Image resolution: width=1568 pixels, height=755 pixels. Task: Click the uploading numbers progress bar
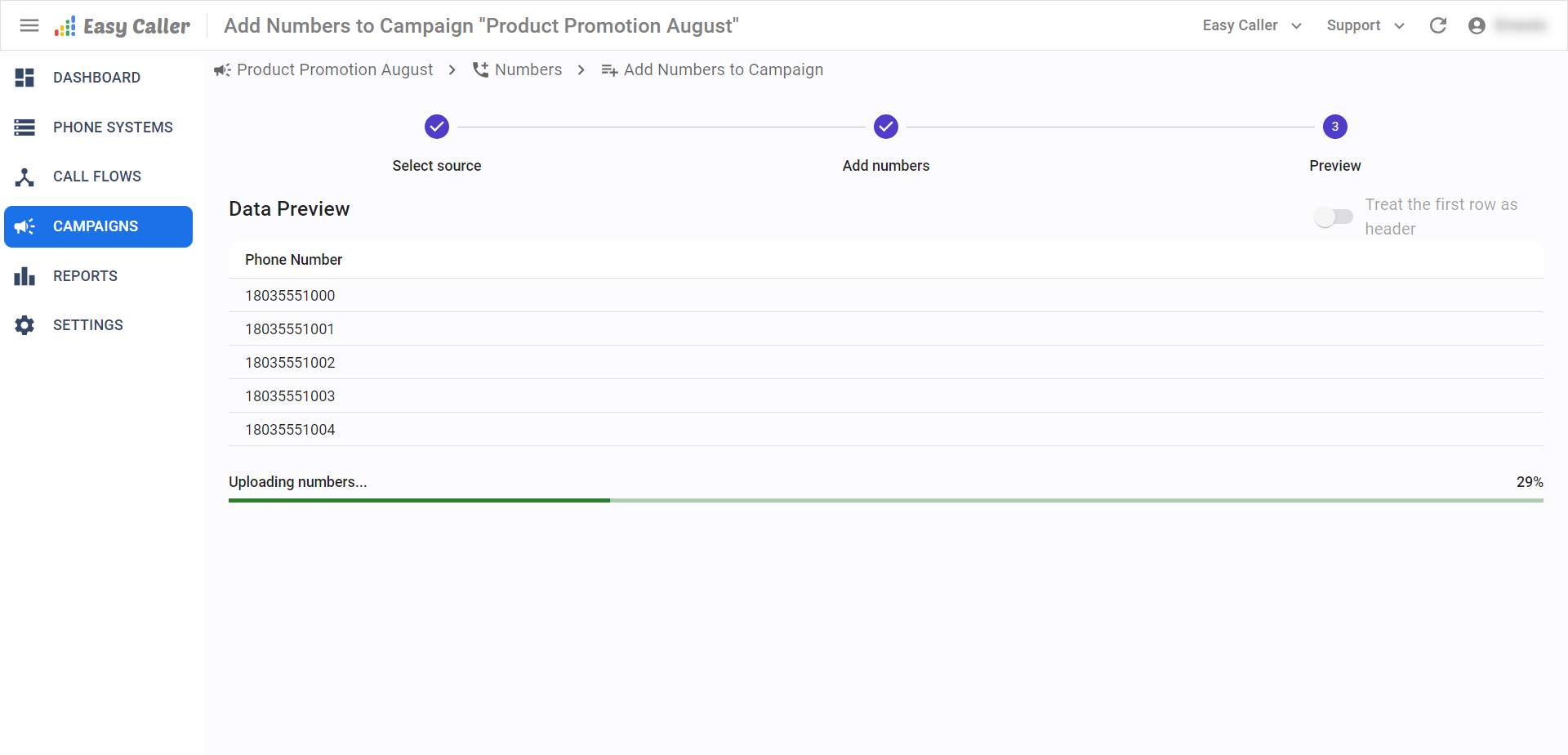(886, 500)
